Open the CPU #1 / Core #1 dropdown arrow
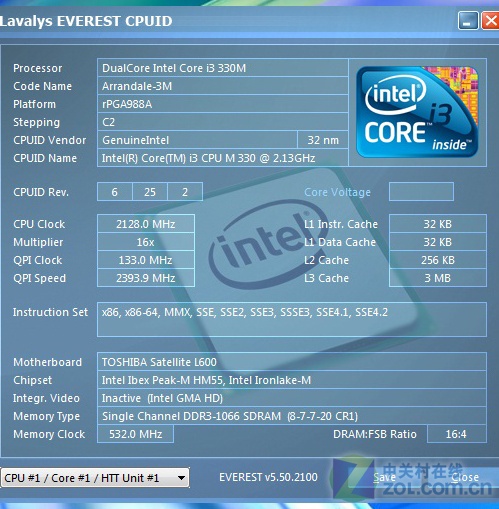This screenshot has width=499, height=509. (x=181, y=478)
